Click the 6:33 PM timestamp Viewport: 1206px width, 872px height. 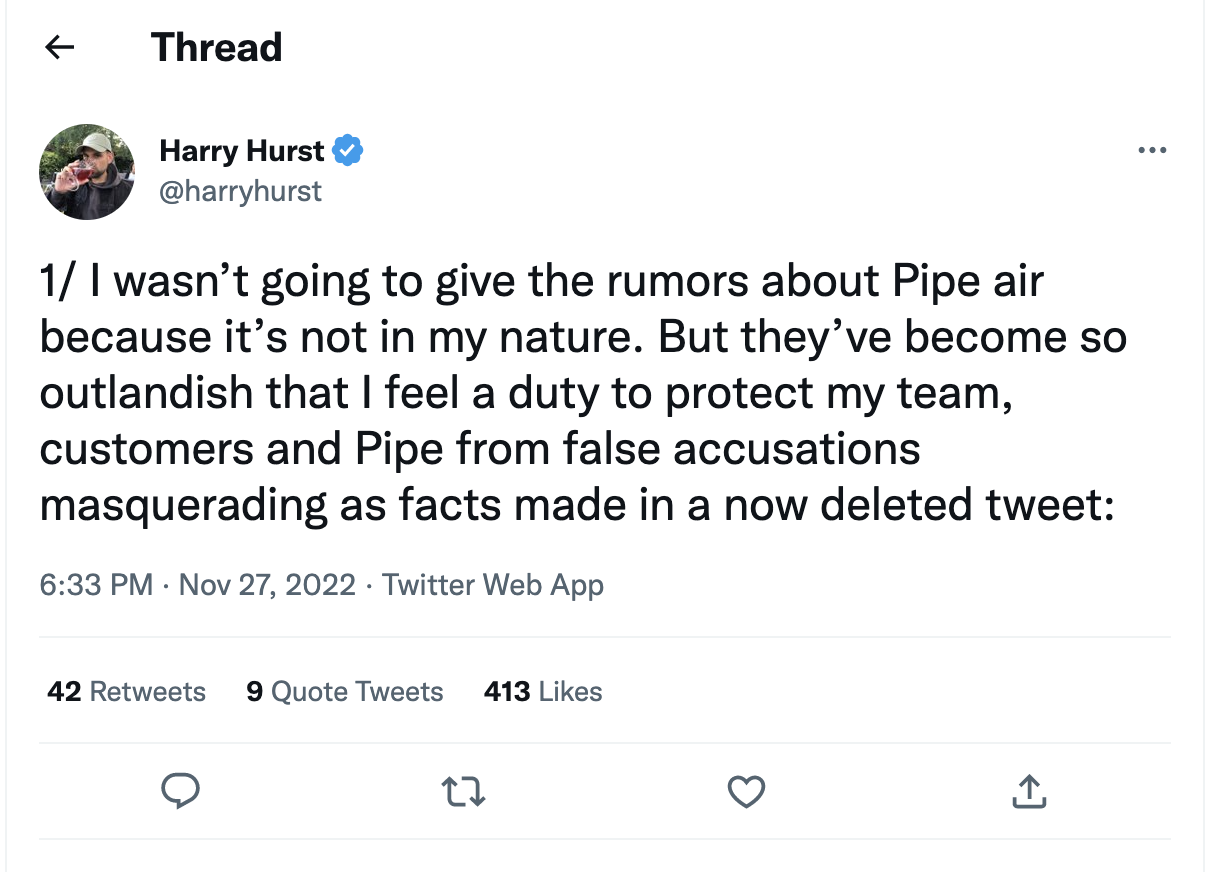pyautogui.click(x=96, y=584)
